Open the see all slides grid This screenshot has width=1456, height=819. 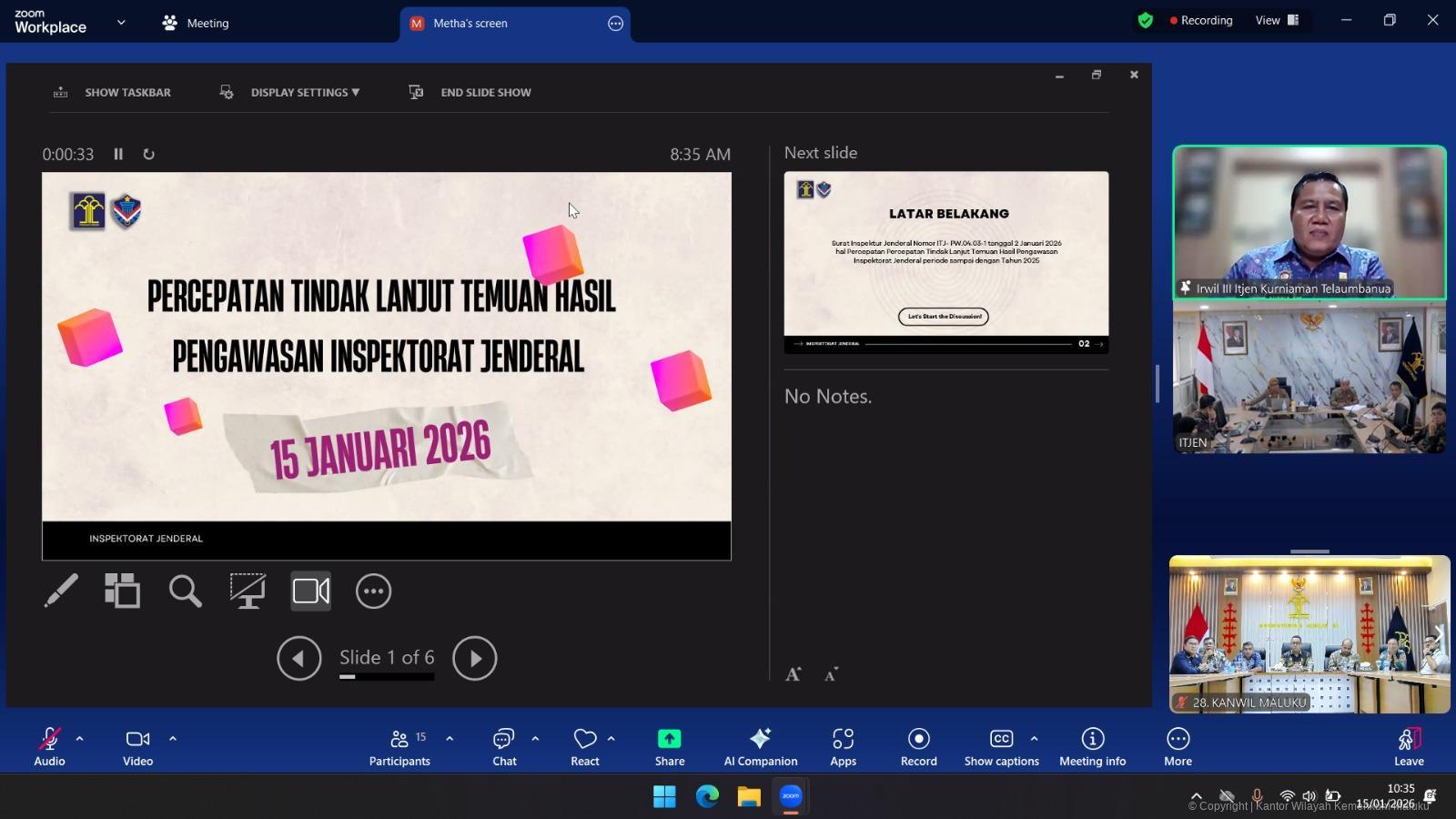pyautogui.click(x=122, y=591)
